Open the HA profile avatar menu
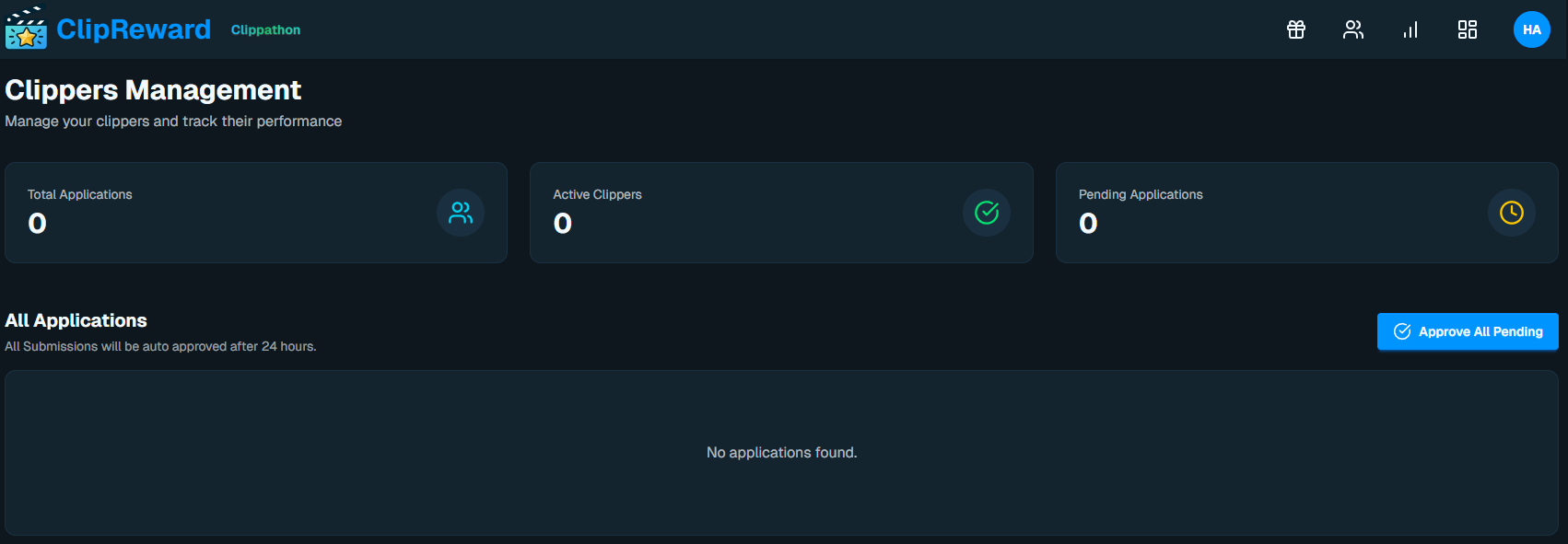This screenshot has width=1568, height=544. click(x=1532, y=29)
